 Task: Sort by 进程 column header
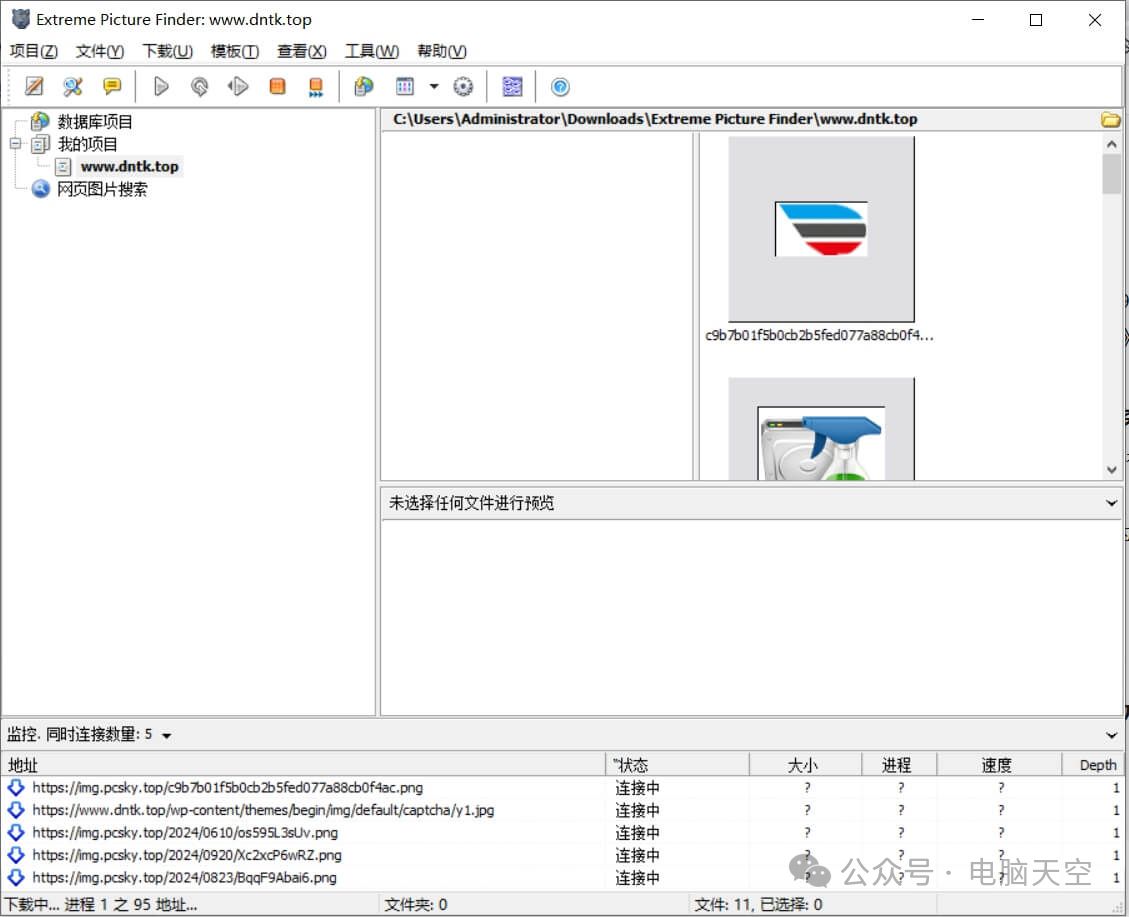click(x=899, y=764)
